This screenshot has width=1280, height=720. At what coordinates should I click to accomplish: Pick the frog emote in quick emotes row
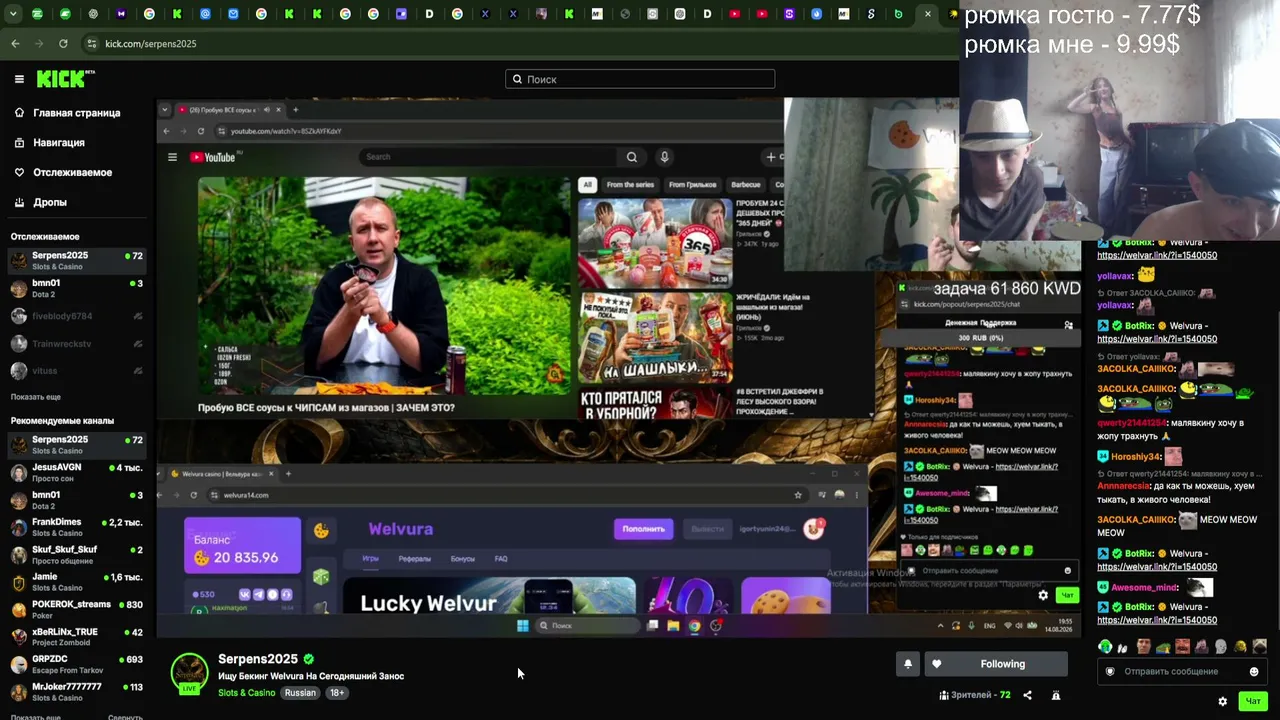pos(1162,647)
